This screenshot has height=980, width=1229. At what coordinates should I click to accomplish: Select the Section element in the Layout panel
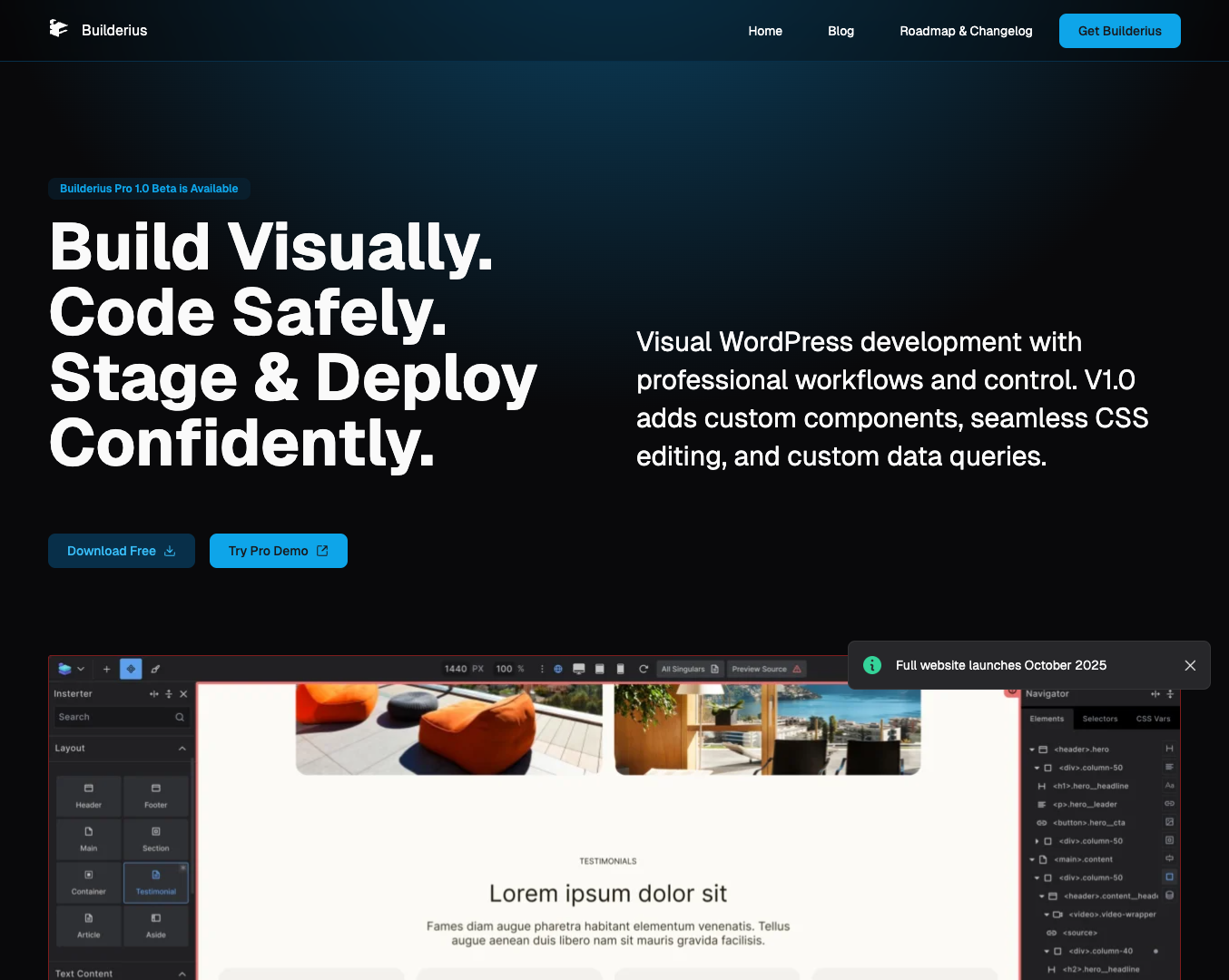[x=155, y=838]
